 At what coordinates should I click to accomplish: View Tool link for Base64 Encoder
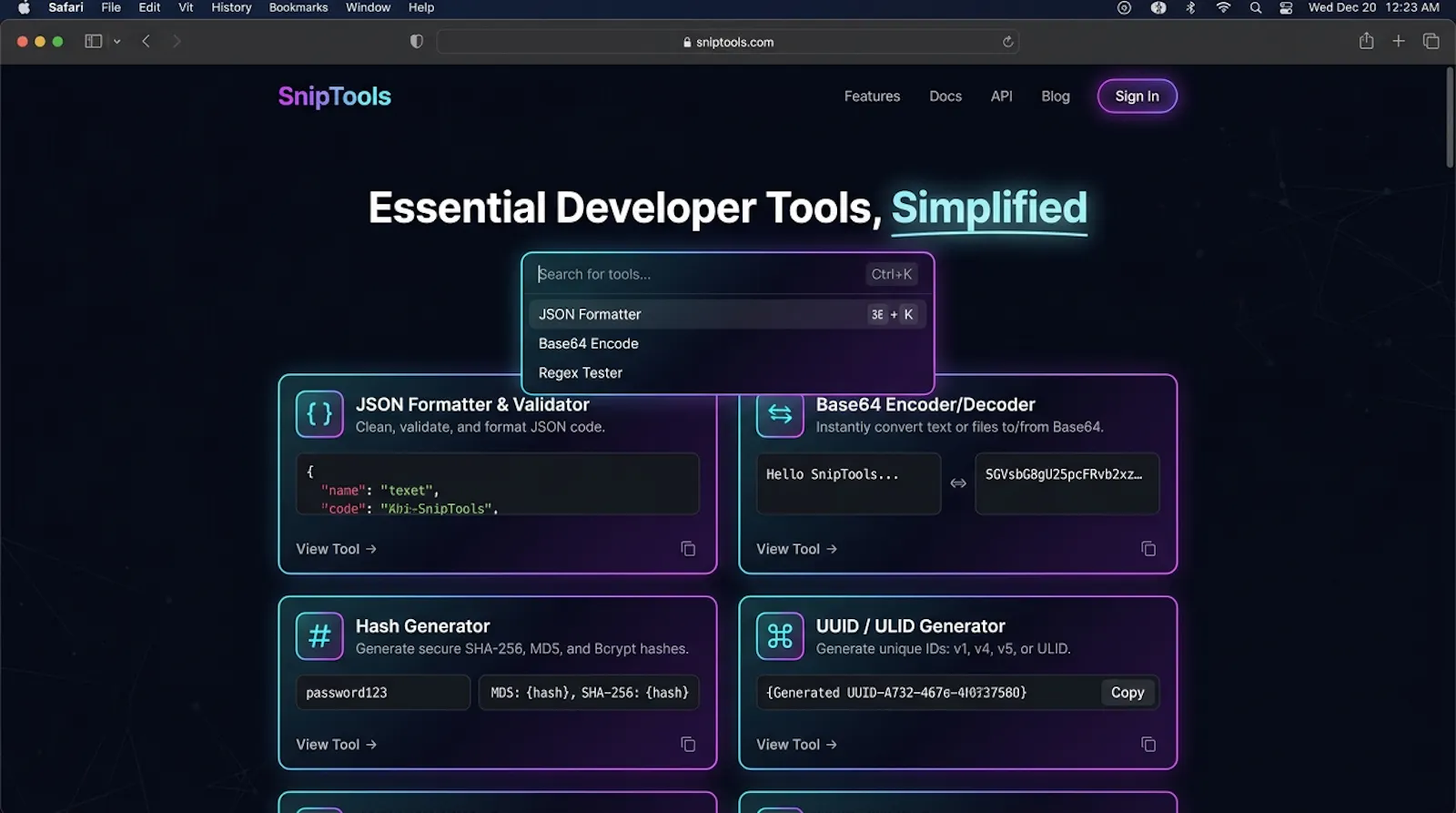tap(796, 549)
